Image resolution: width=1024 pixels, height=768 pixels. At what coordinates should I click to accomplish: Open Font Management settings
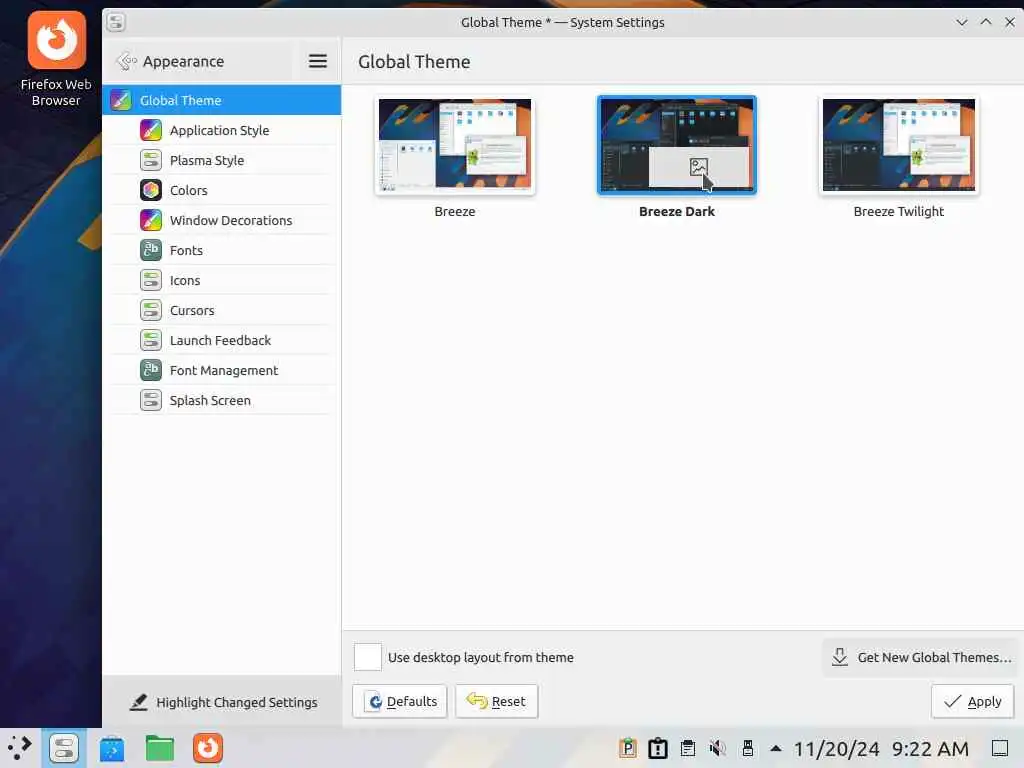pos(221,371)
